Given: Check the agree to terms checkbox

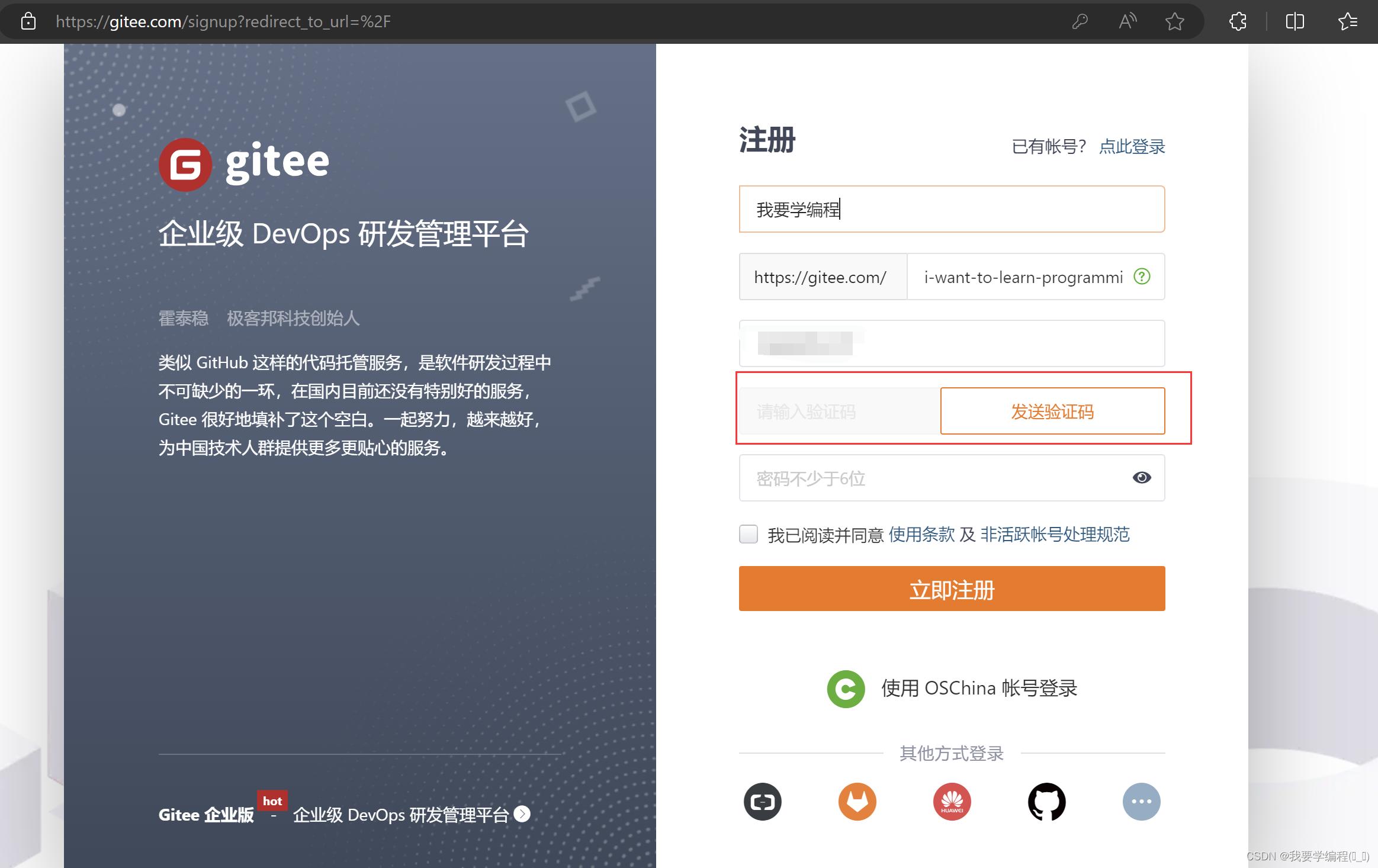Looking at the screenshot, I should [x=749, y=534].
